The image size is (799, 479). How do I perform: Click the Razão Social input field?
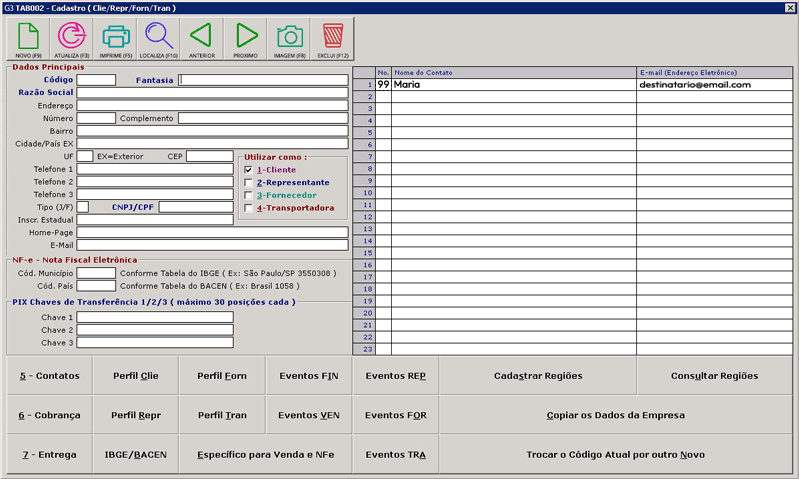tap(212, 92)
